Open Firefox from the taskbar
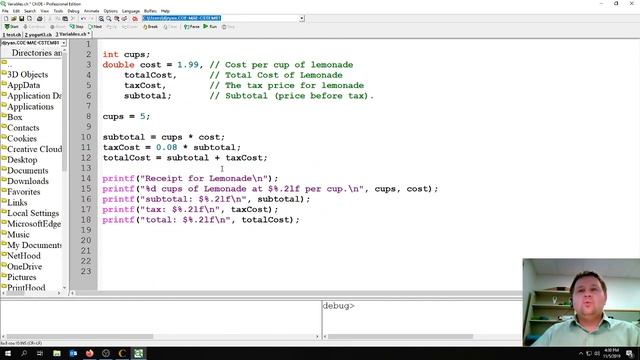640x360 pixels. tap(89, 353)
